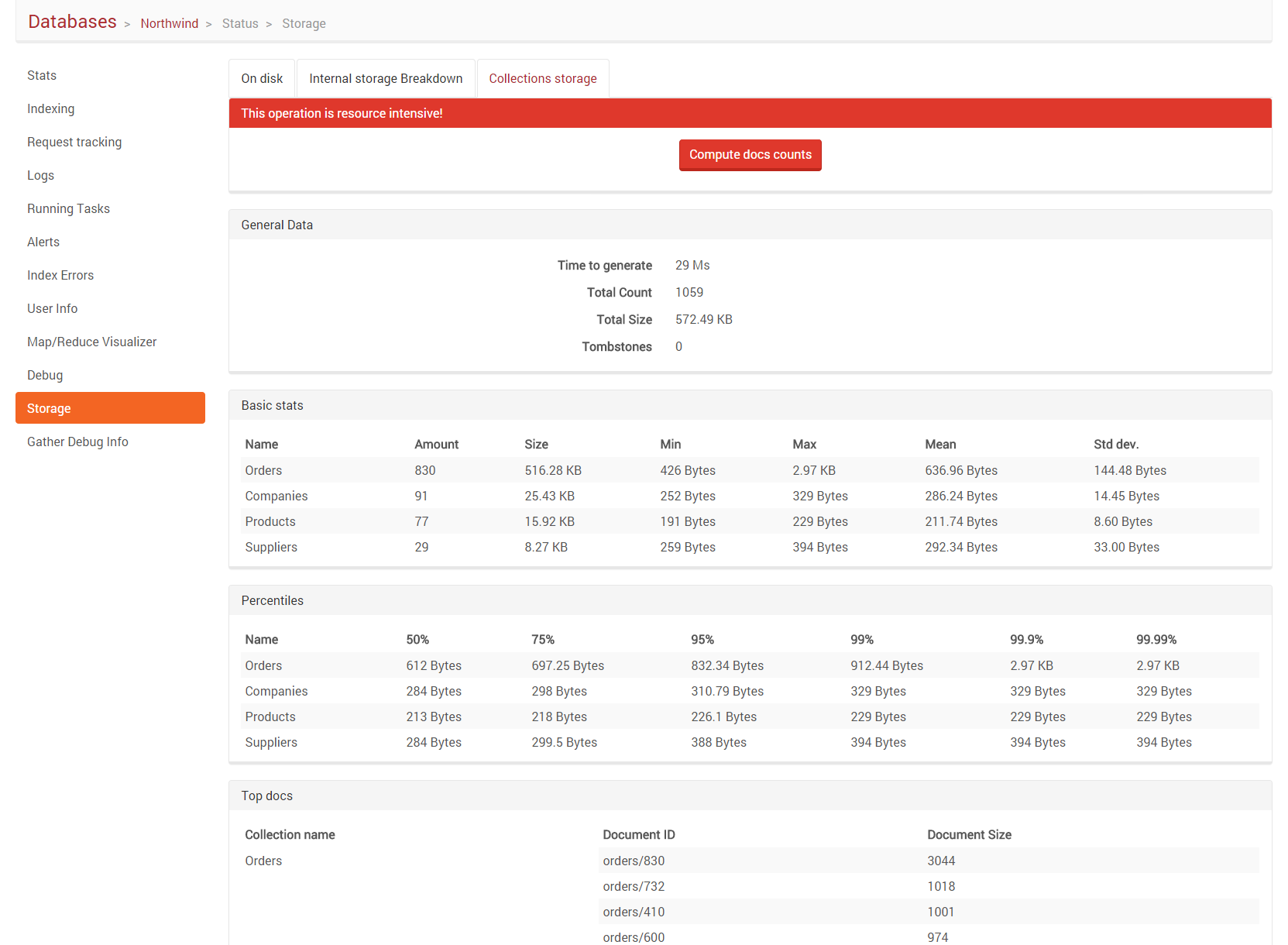Click Orders 99% value 912.44 Bytes
1288x945 pixels.
point(887,665)
